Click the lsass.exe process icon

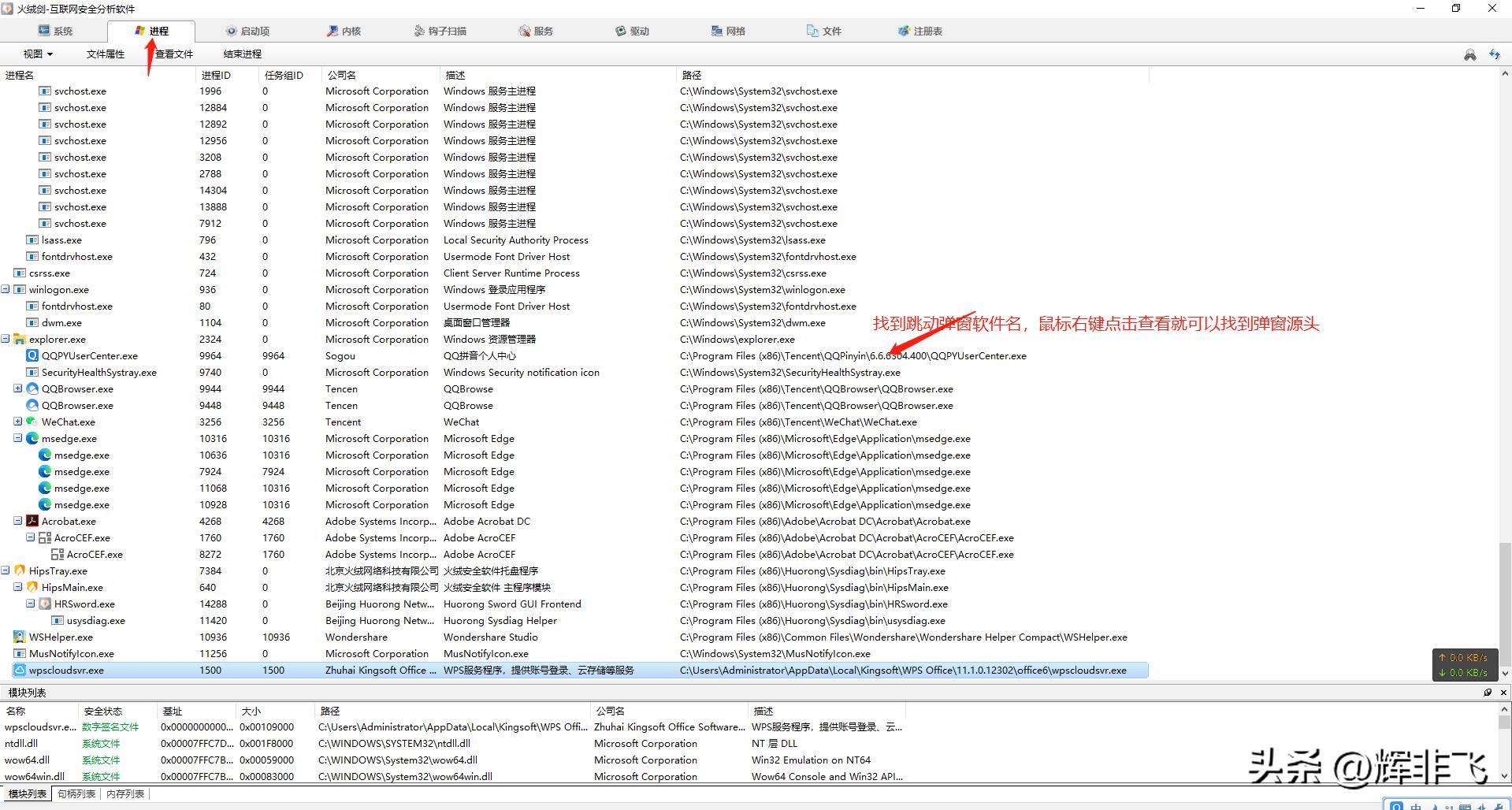[32, 240]
